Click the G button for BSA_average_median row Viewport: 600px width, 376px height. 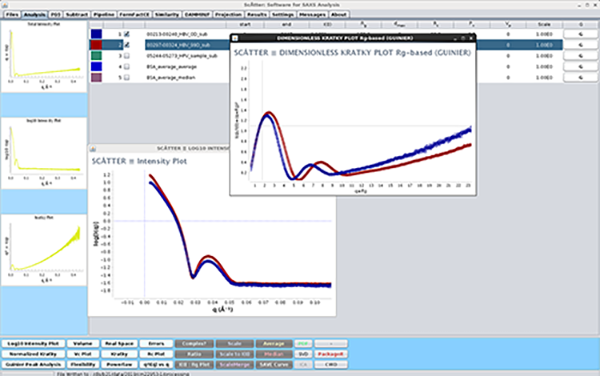click(580, 78)
